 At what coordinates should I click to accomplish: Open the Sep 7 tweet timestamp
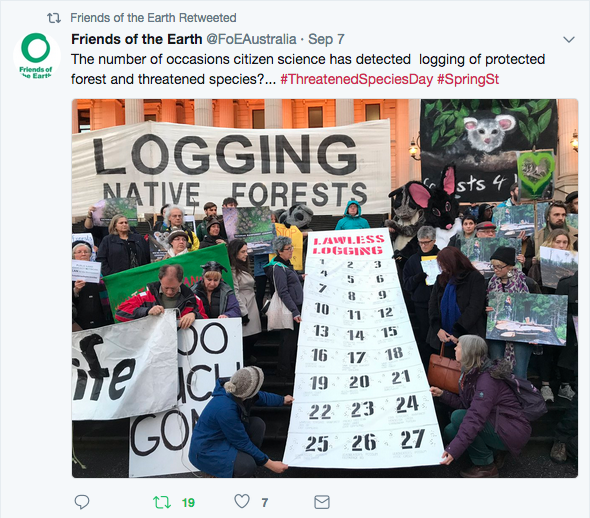click(326, 39)
